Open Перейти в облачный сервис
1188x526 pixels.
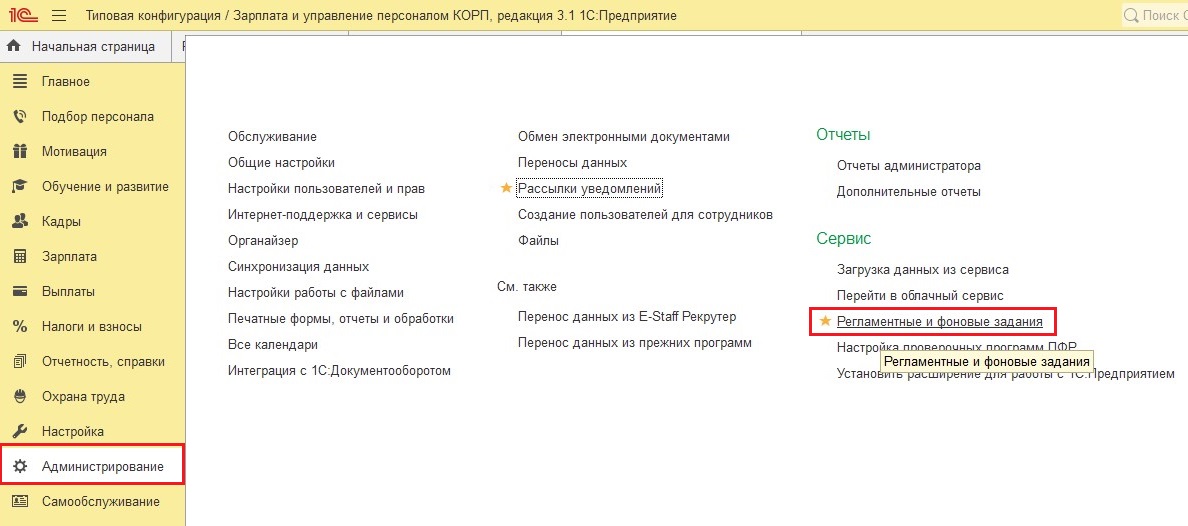point(920,296)
